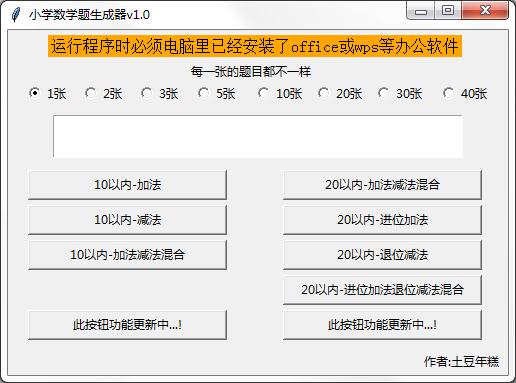Click the 10以内-减法 button
This screenshot has width=516, height=383.
coord(127,220)
